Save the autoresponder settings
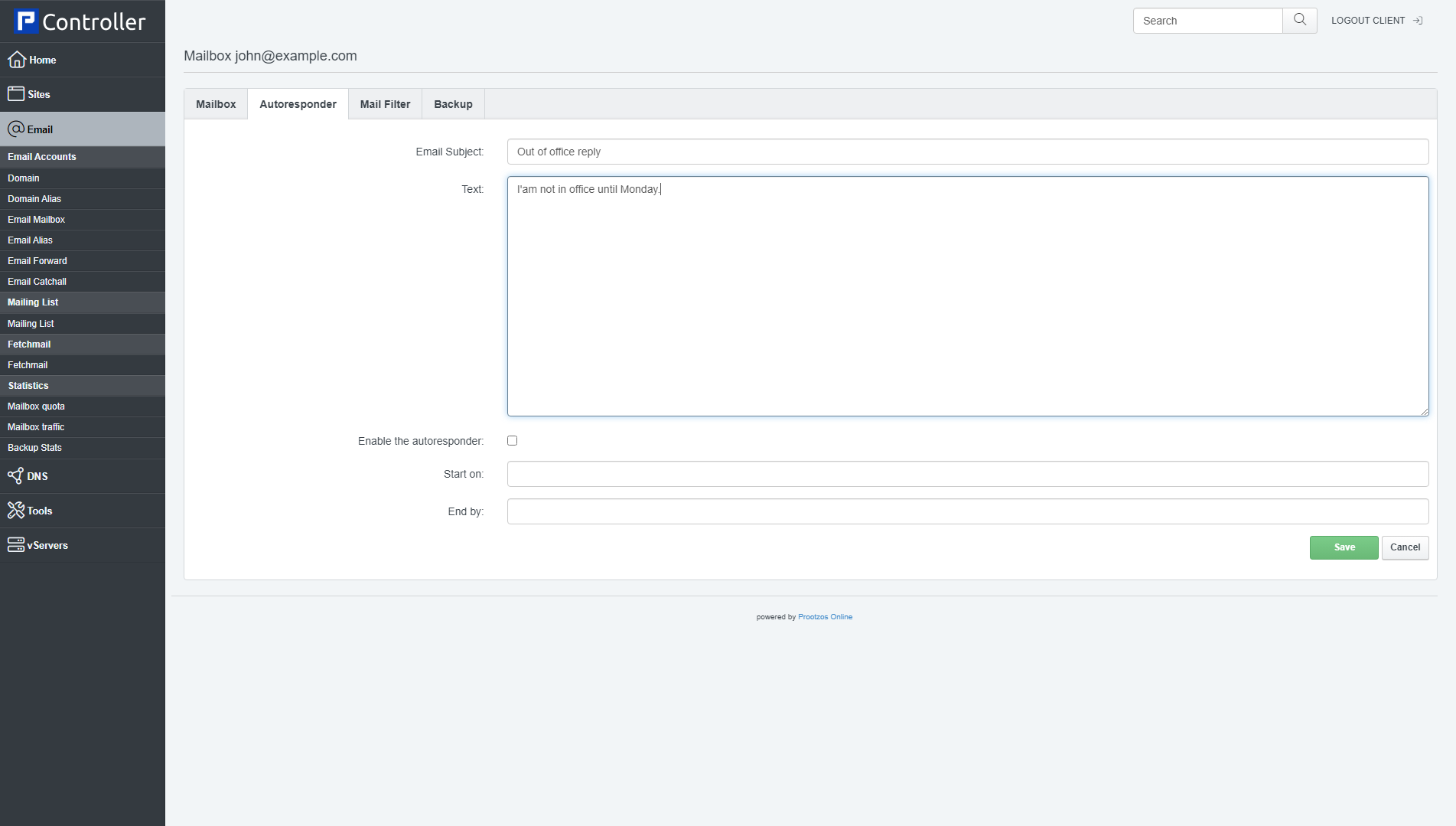 pos(1344,547)
